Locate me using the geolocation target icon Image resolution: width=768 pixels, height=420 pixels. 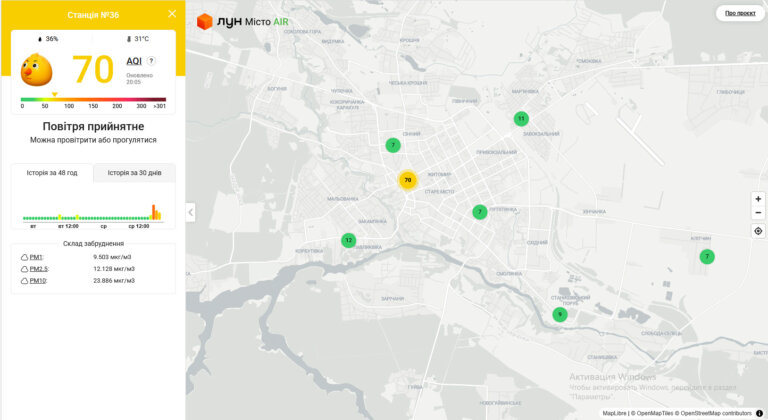click(x=758, y=231)
